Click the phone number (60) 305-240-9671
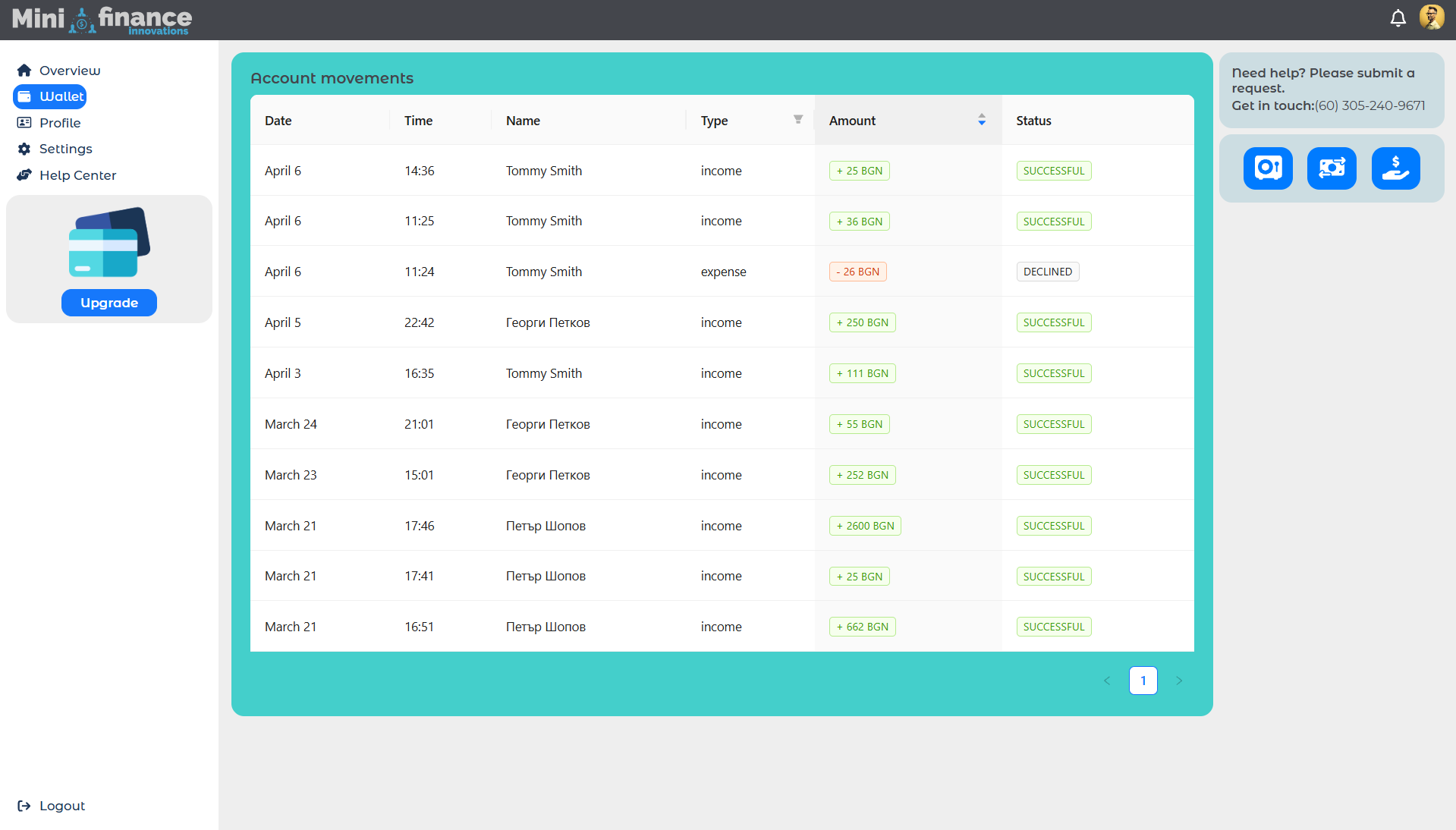1456x830 pixels. click(x=1370, y=105)
